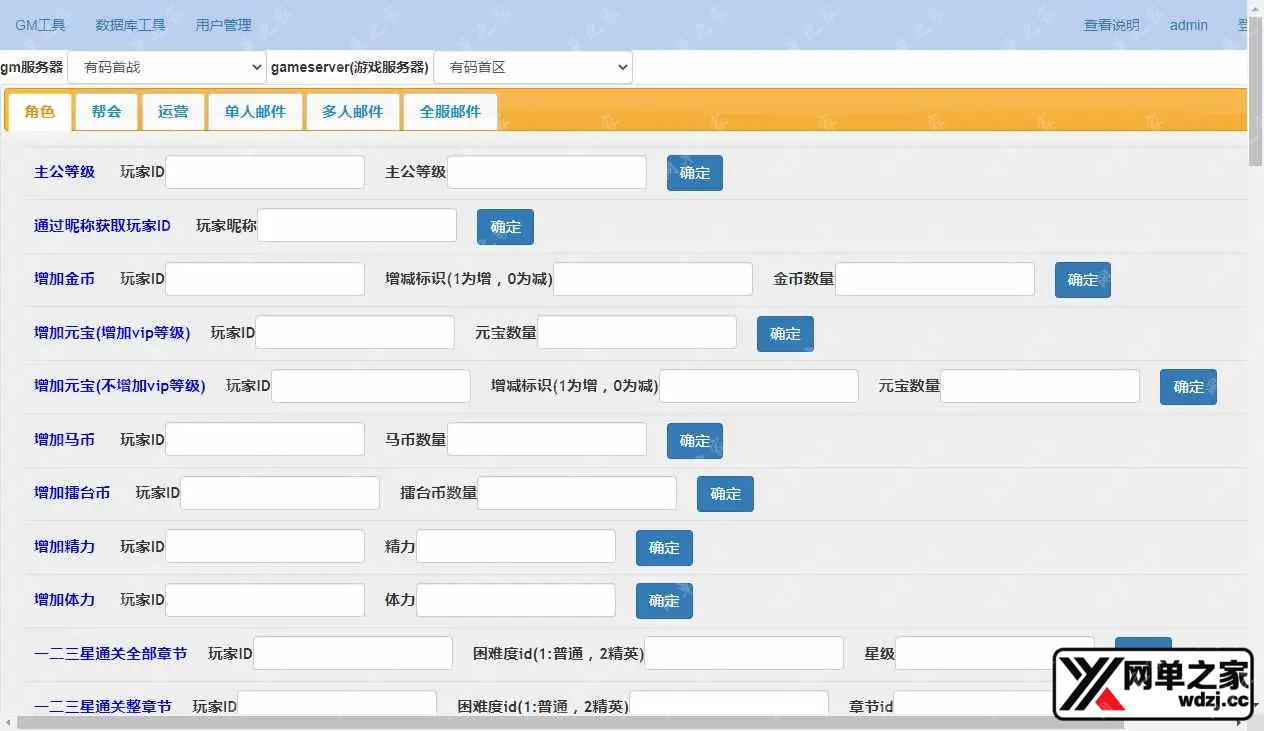The image size is (1264, 731).
Task: Go to the 多人邮件 tab
Action: (x=352, y=112)
